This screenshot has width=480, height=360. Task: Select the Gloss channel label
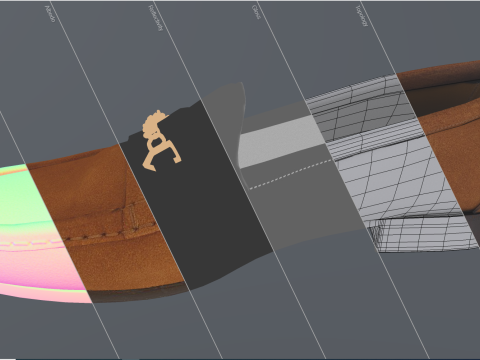point(255,12)
